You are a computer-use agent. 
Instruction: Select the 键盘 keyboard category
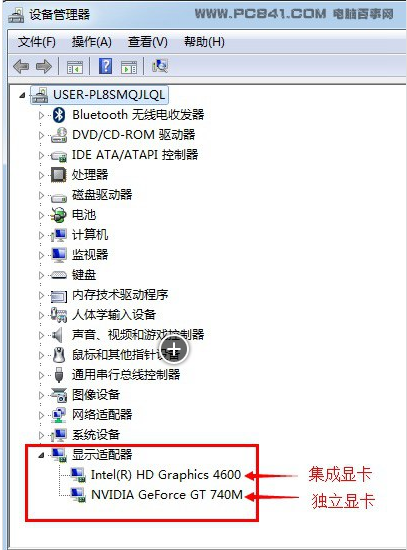84,275
